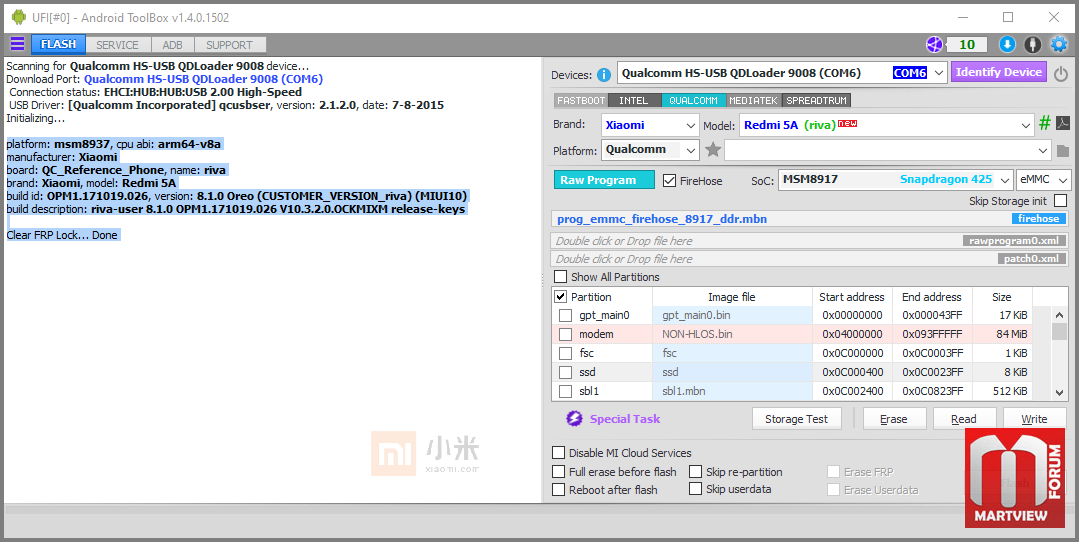Click the blue info icon beside Devices
The width and height of the screenshot is (1079, 542).
point(603,75)
